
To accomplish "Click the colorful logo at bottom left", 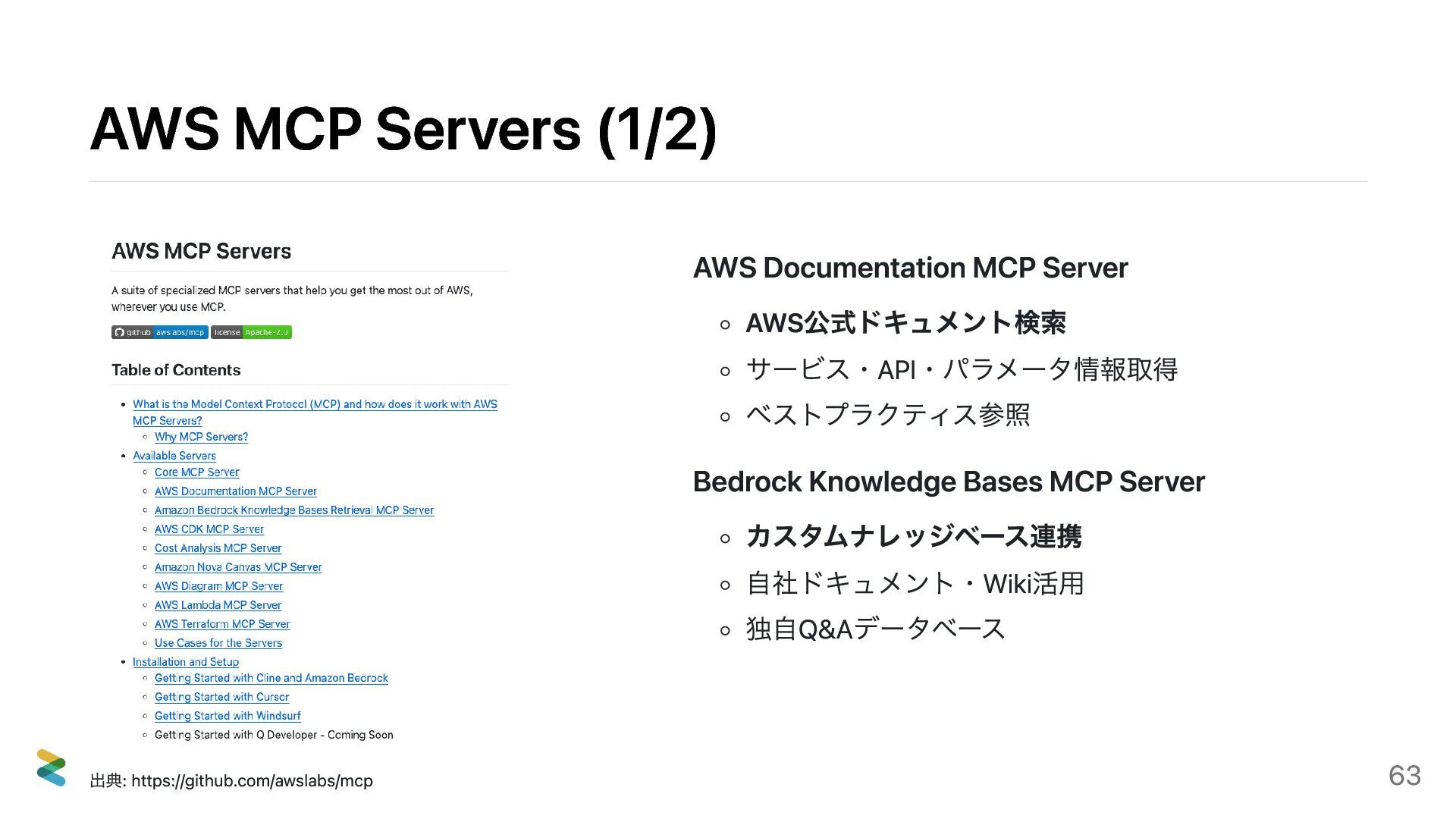I will pos(51,767).
